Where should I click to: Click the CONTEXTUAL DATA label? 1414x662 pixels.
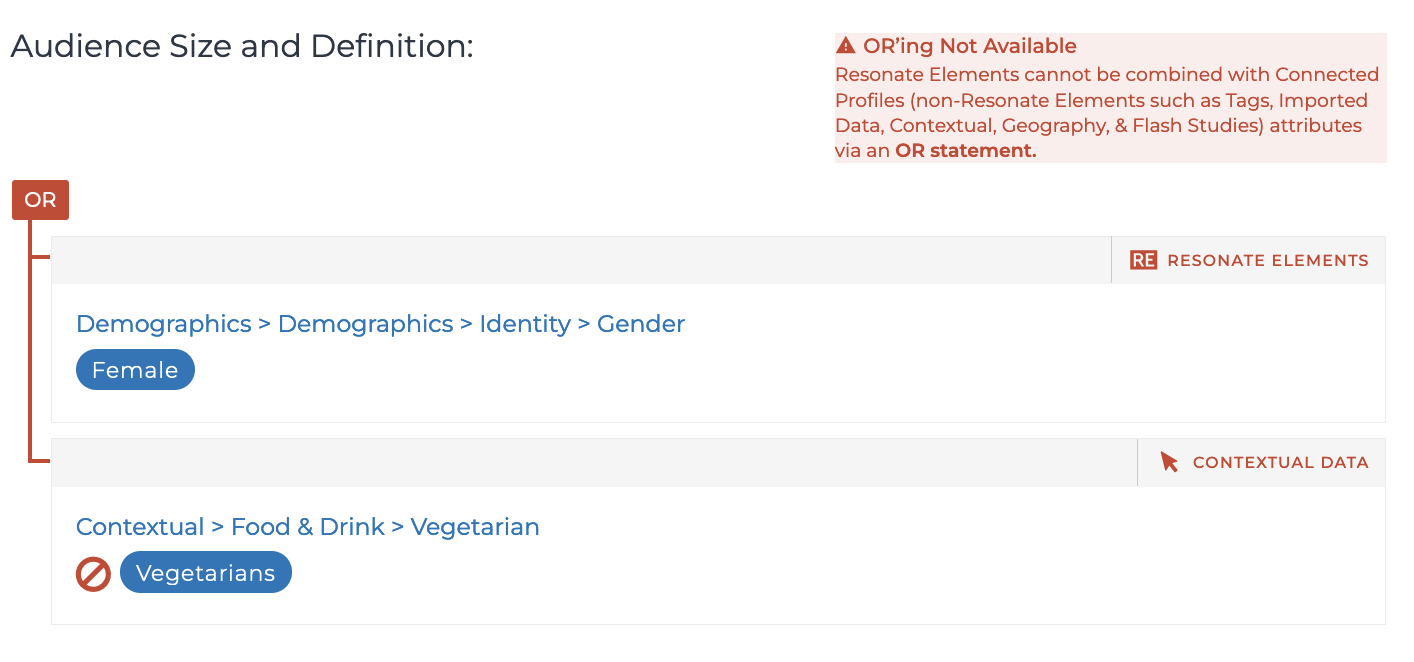(x=1281, y=463)
